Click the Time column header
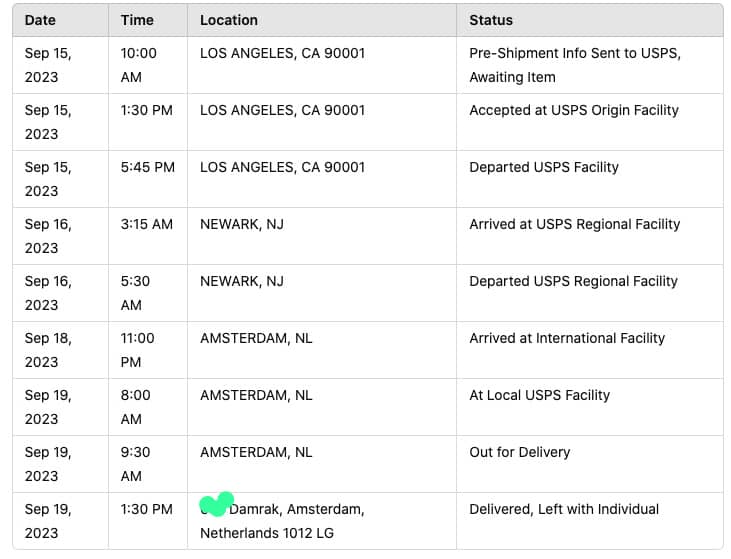 point(137,20)
